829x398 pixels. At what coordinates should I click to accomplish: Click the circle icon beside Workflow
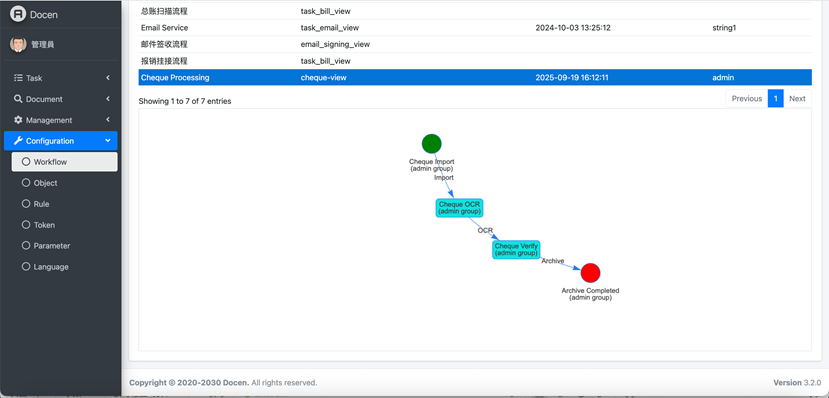(x=26, y=162)
